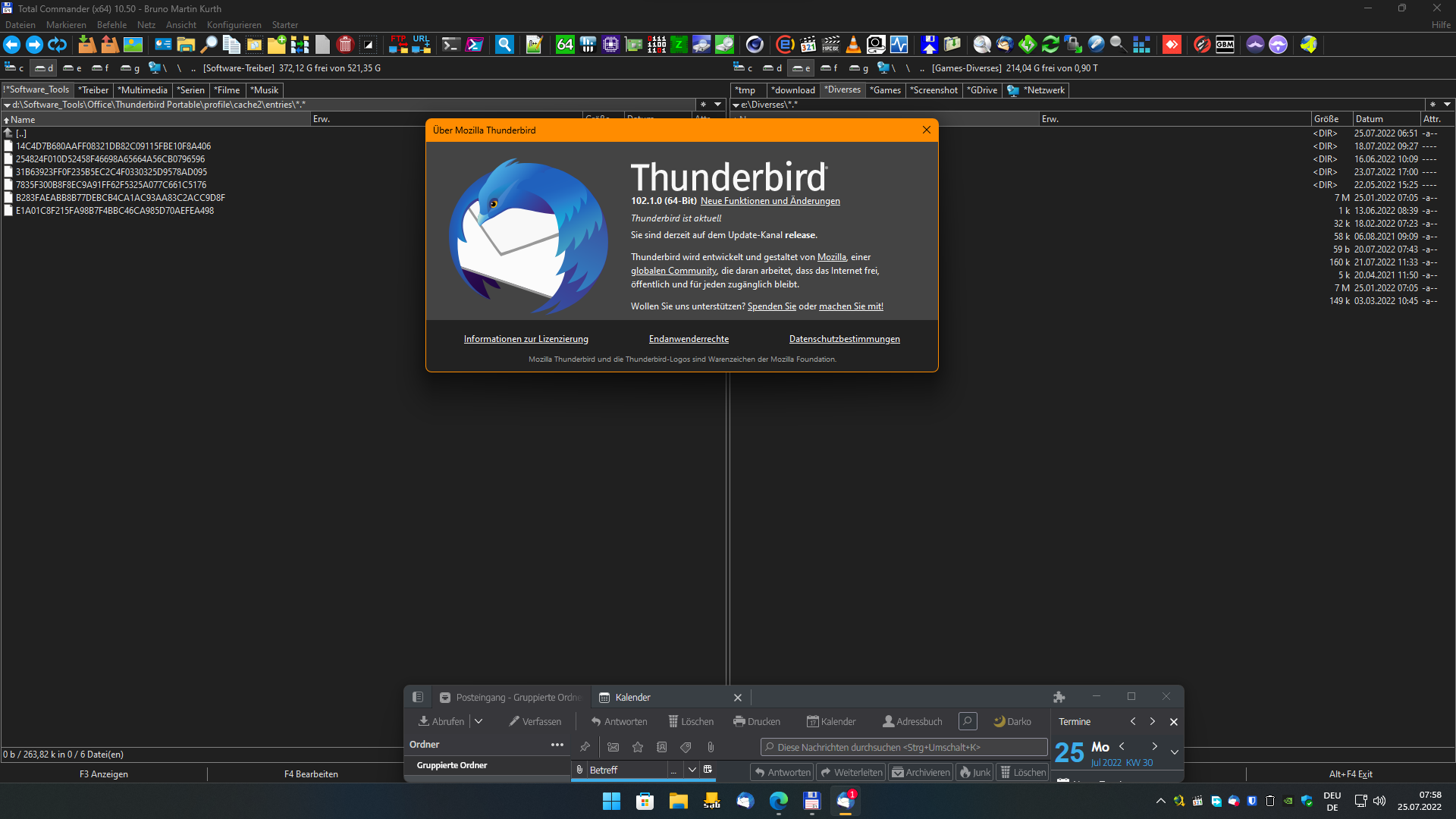Select the Posteingang tab in Thunderbird
Image resolution: width=1456 pixels, height=819 pixels.
[510, 698]
